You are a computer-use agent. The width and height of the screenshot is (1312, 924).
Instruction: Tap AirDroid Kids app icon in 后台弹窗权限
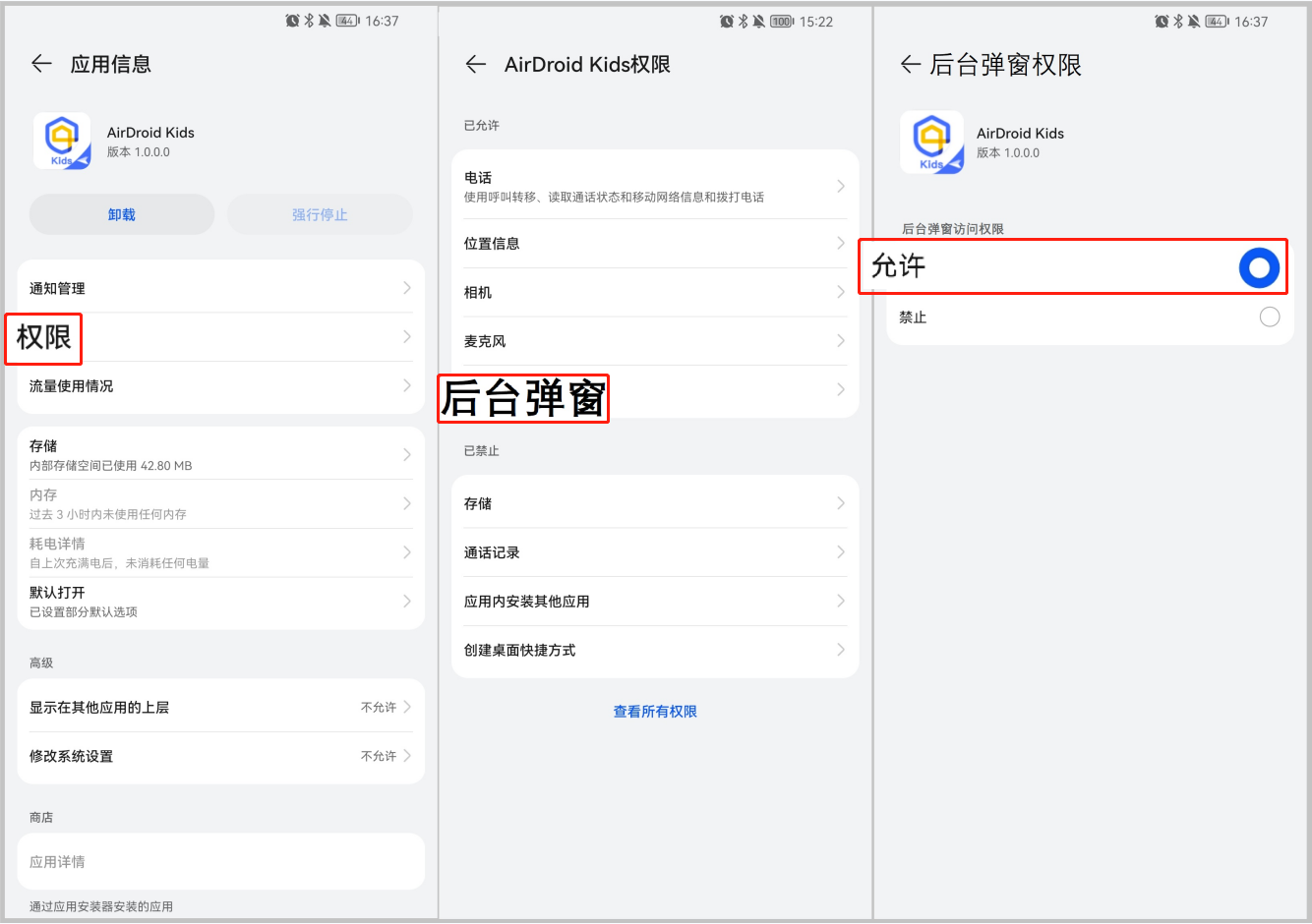pos(931,142)
